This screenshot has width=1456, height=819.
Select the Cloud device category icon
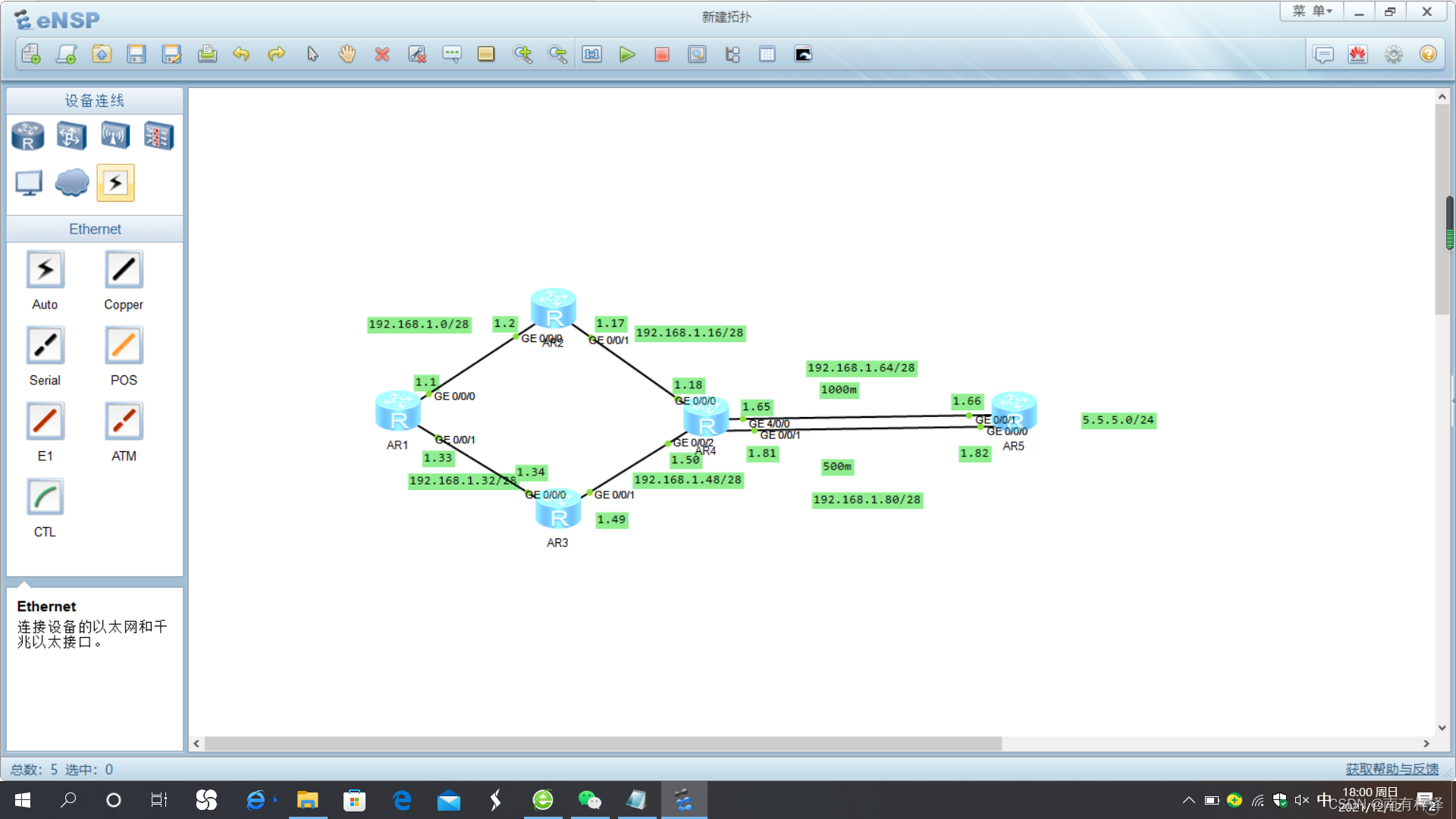click(x=72, y=183)
